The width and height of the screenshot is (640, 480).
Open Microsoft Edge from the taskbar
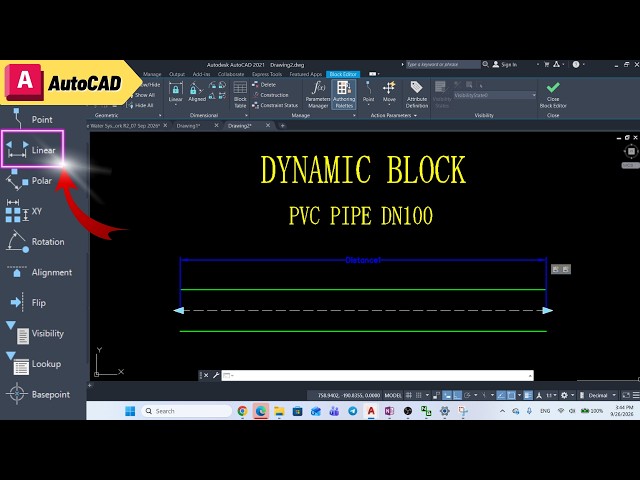(x=261, y=411)
